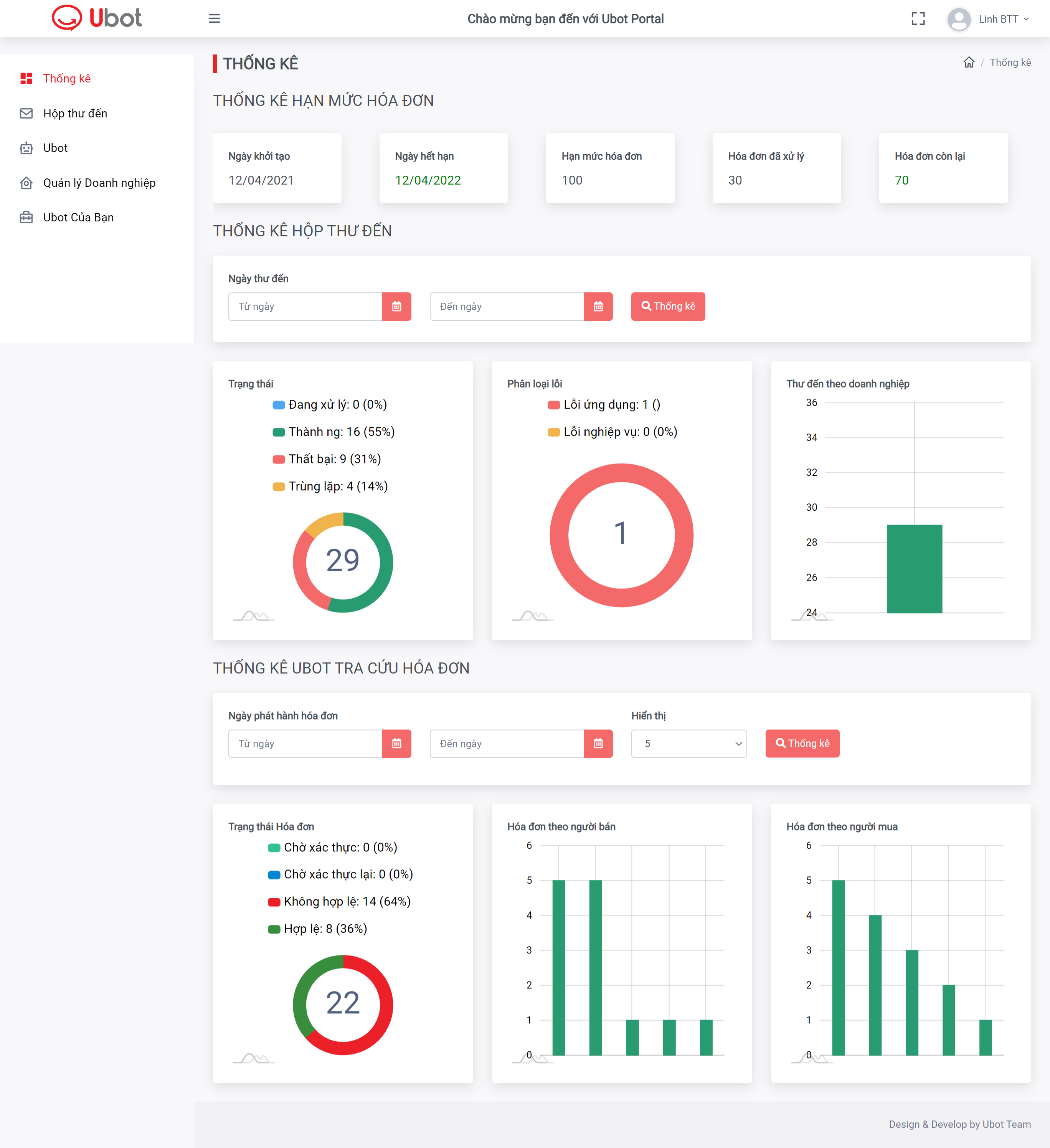The height and width of the screenshot is (1148, 1050).
Task: Click the fullscreen expand icon
Action: 918,19
